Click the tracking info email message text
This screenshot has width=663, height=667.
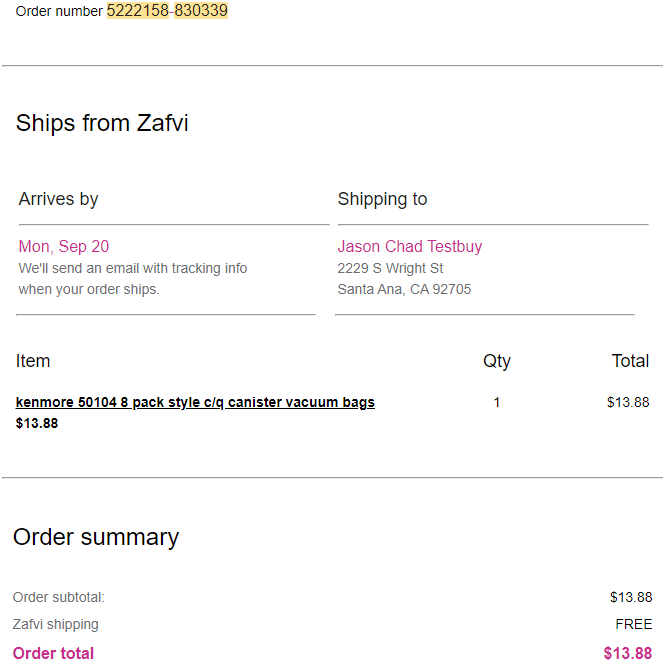coord(133,279)
